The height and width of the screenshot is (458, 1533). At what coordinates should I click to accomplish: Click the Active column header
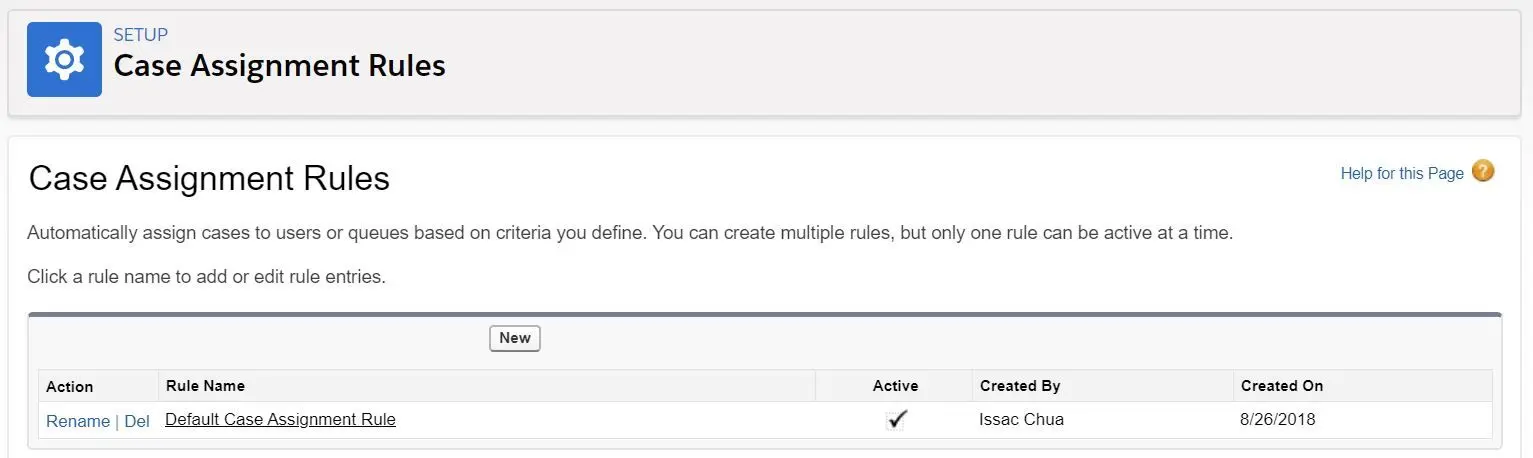pyautogui.click(x=895, y=386)
